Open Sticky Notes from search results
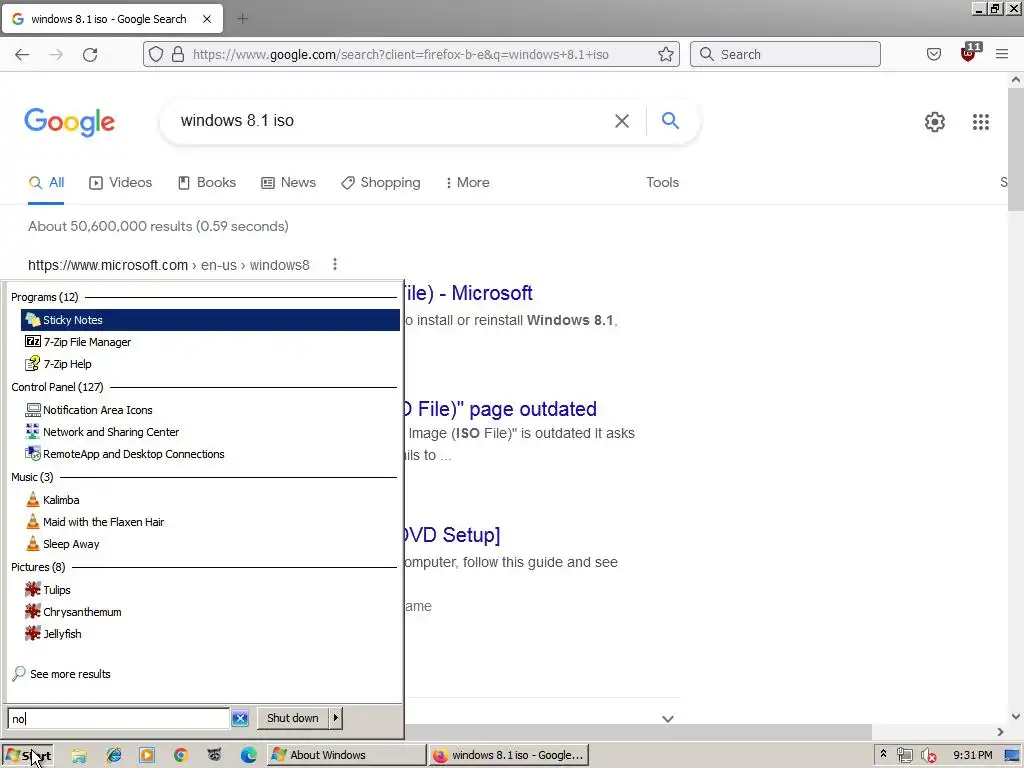Viewport: 1024px width, 768px height. pyautogui.click(x=210, y=320)
